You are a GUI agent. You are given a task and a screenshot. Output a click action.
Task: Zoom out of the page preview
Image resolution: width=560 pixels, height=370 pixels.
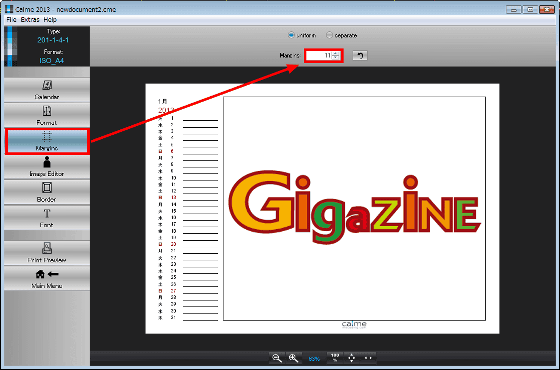pyautogui.click(x=277, y=358)
